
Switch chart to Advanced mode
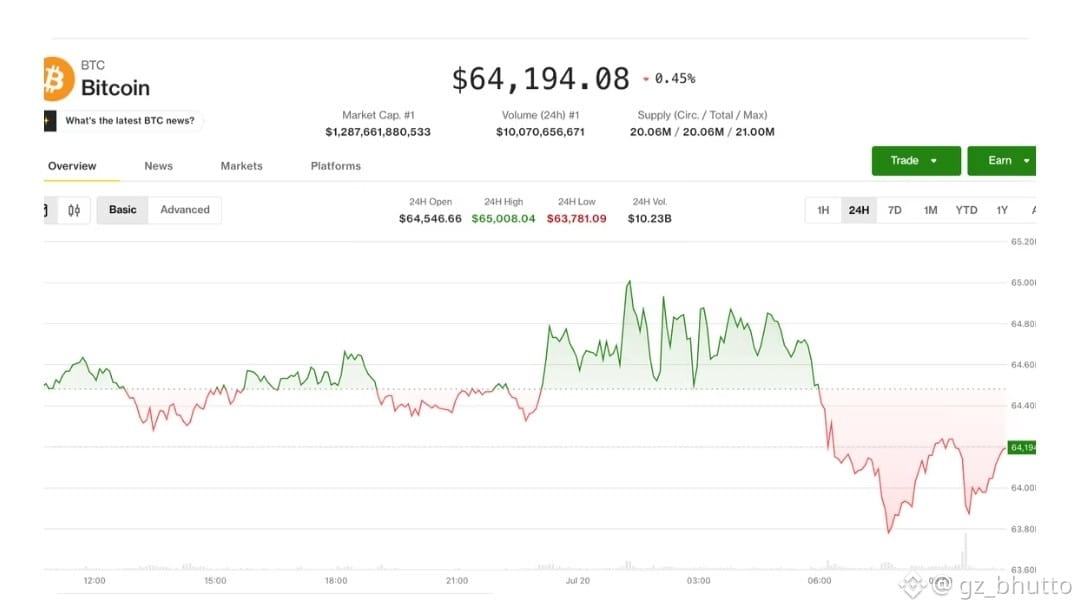[x=185, y=210]
